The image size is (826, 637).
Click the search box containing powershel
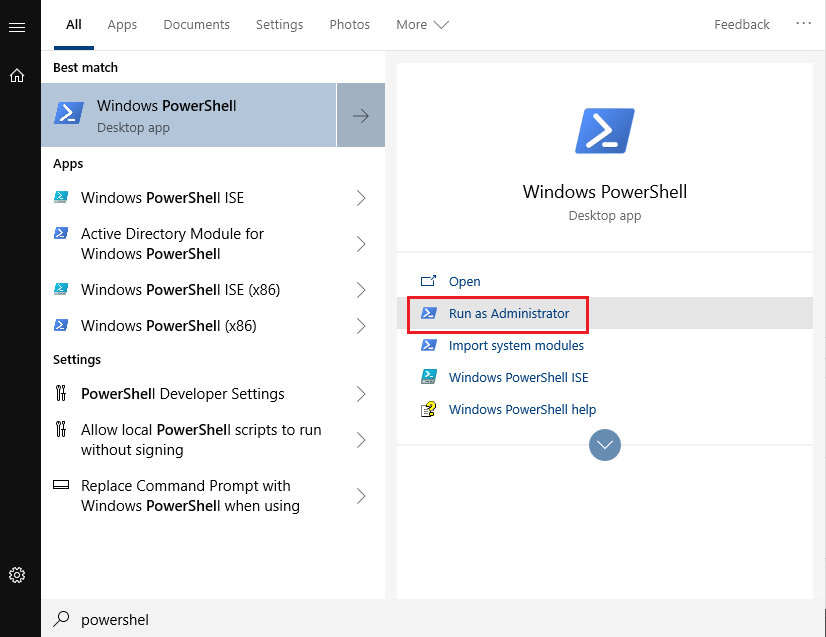coord(432,619)
